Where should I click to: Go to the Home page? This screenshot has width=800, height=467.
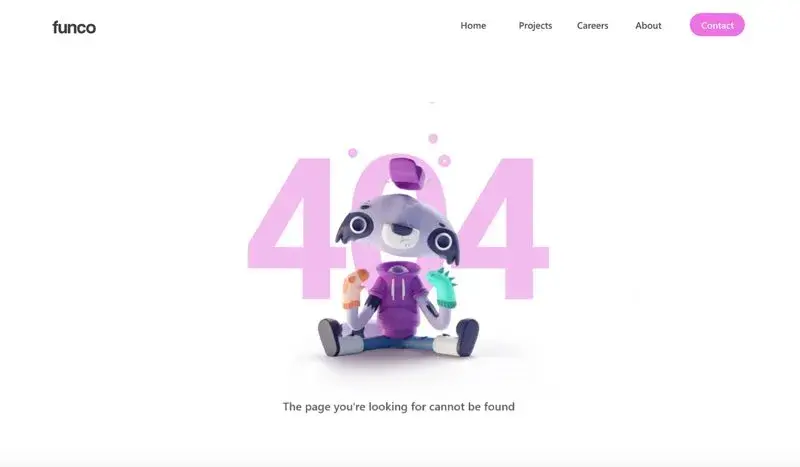coord(473,26)
